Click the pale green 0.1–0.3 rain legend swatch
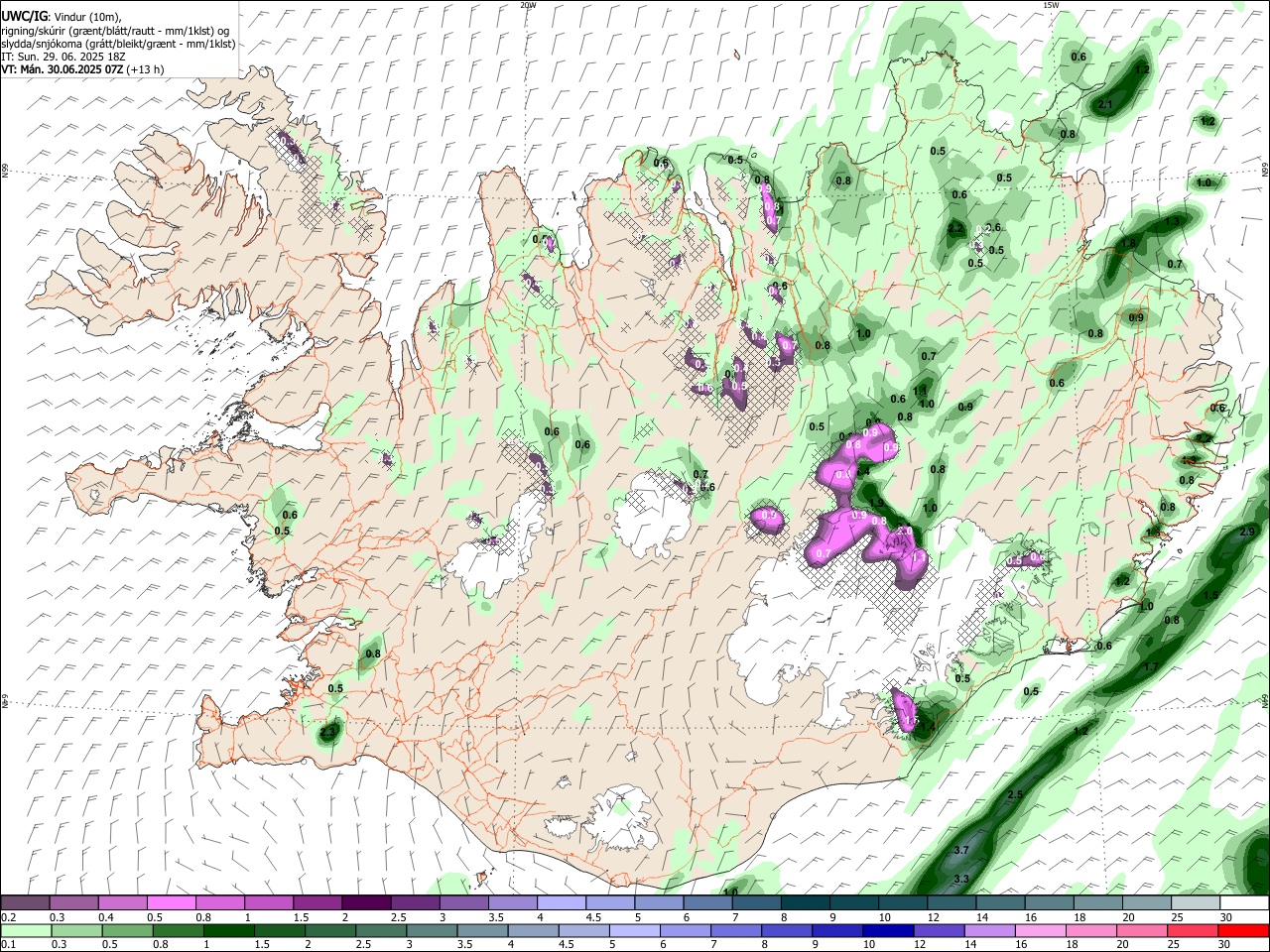The width and height of the screenshot is (1270, 952). click(x=26, y=930)
